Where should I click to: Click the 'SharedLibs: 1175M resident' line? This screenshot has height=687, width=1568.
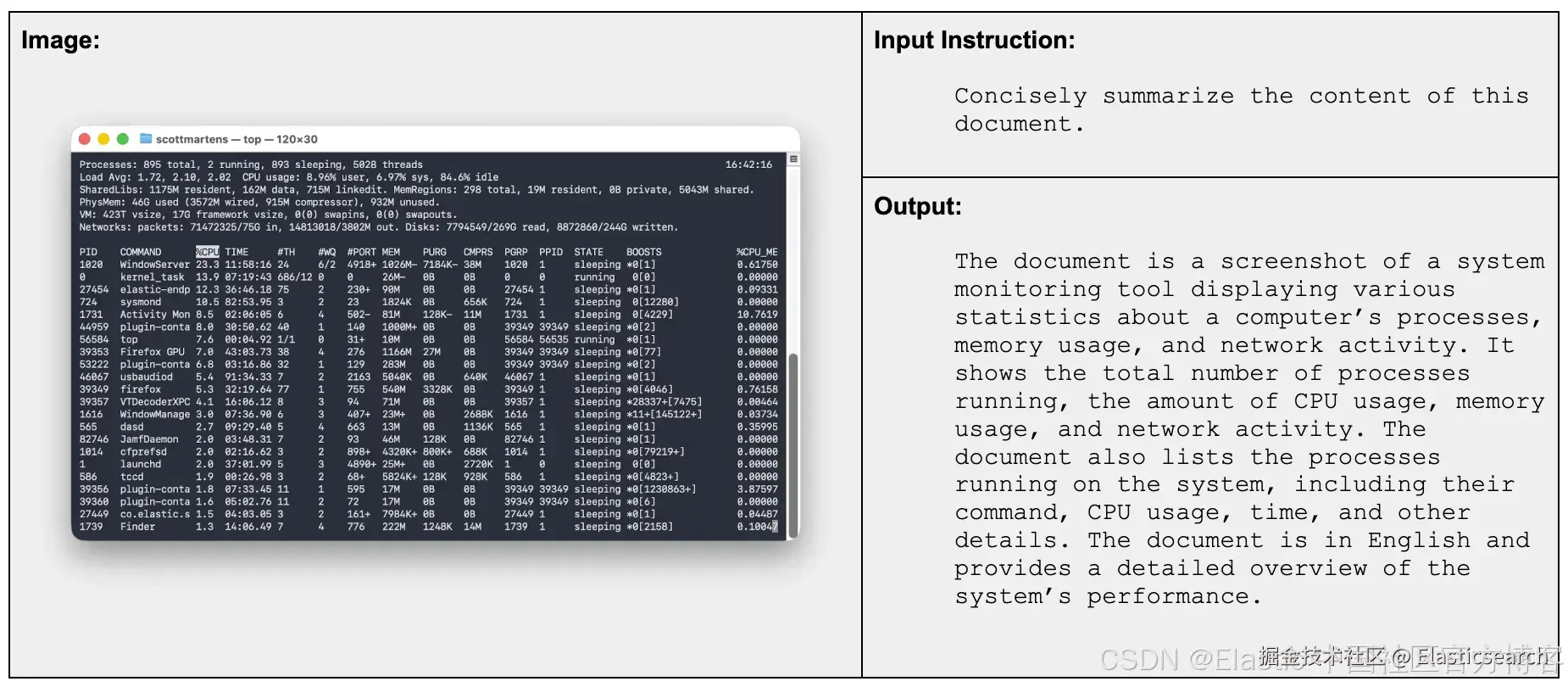click(416, 190)
